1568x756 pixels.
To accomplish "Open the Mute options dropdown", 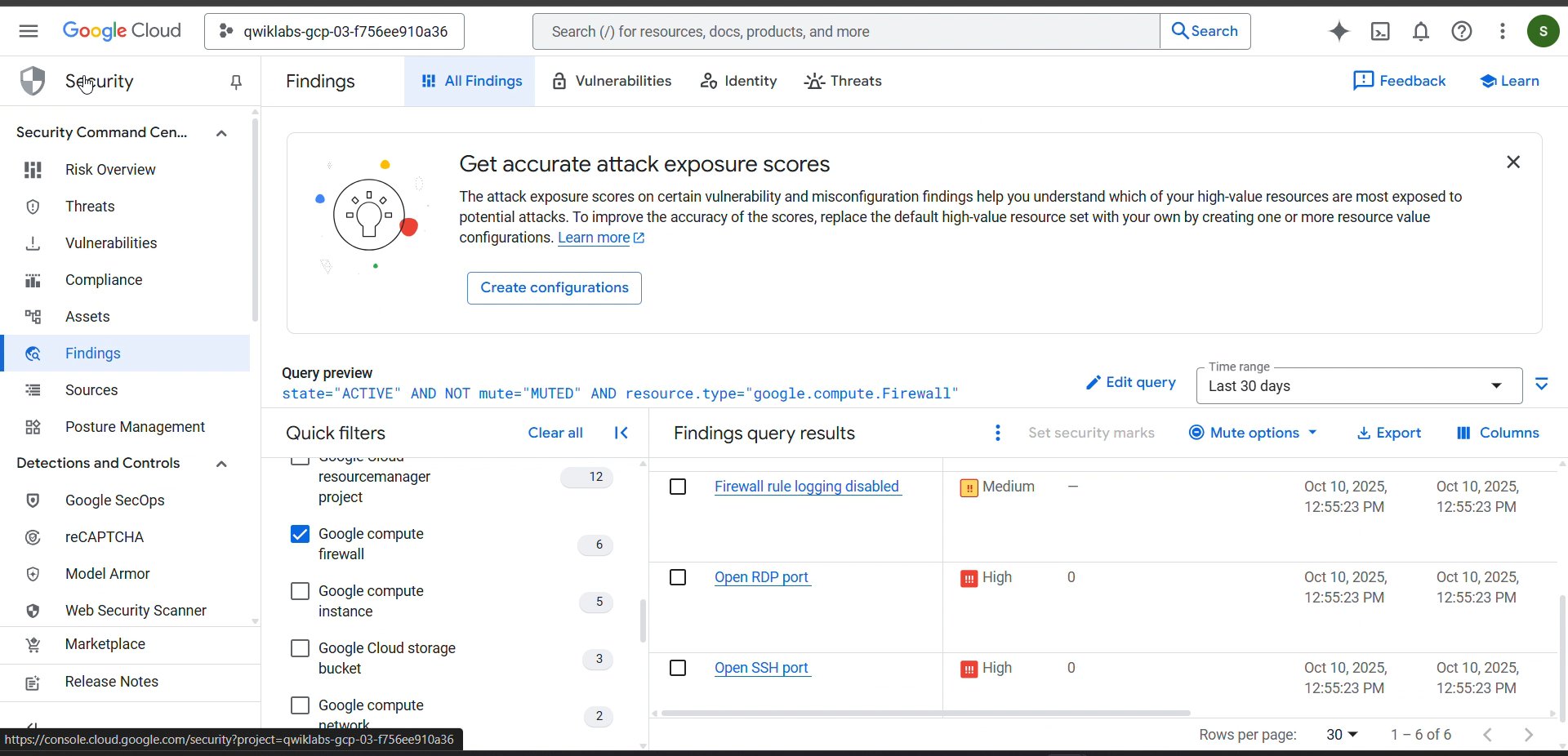I will click(x=1254, y=433).
